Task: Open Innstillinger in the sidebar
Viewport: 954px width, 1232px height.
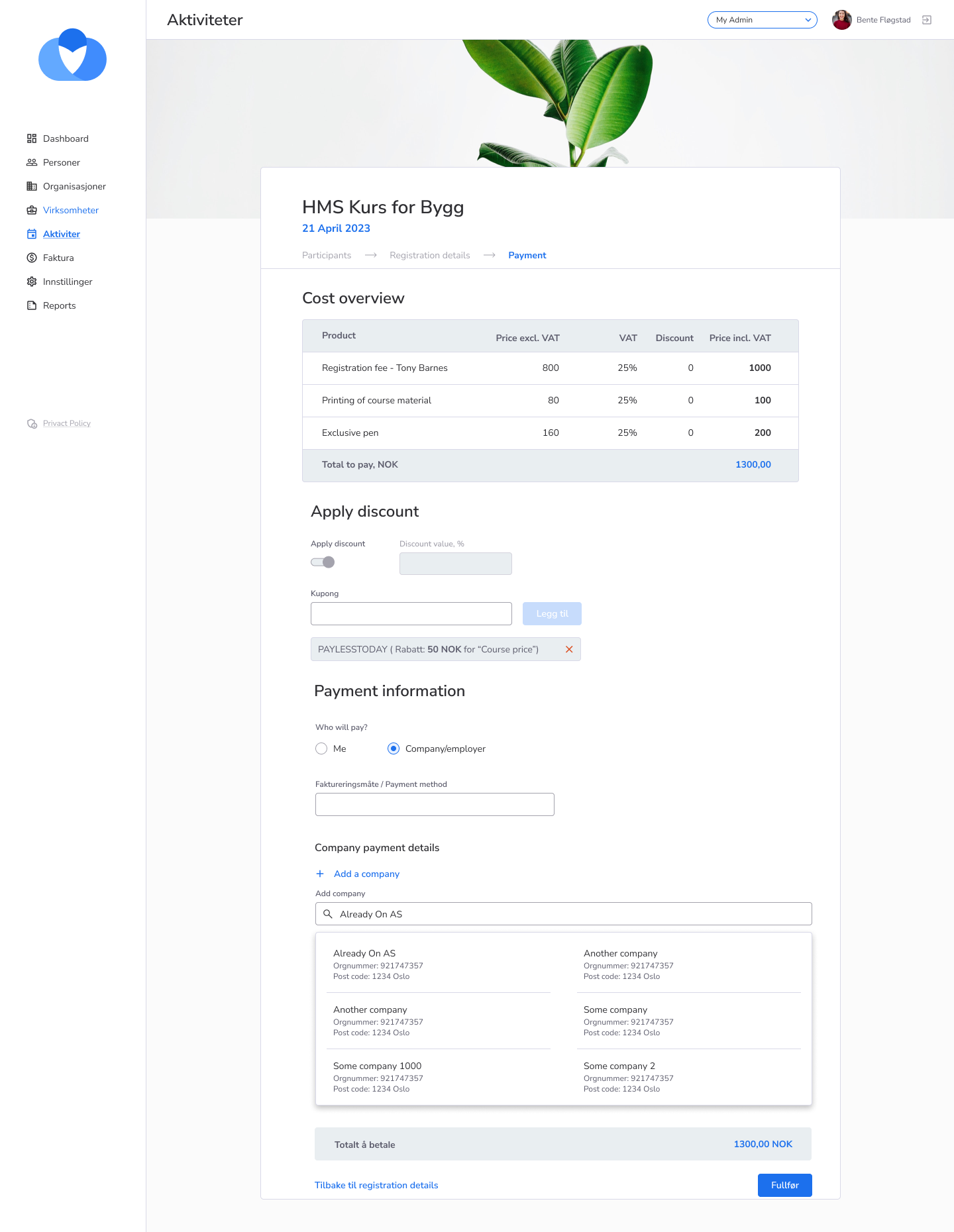Action: tap(68, 282)
